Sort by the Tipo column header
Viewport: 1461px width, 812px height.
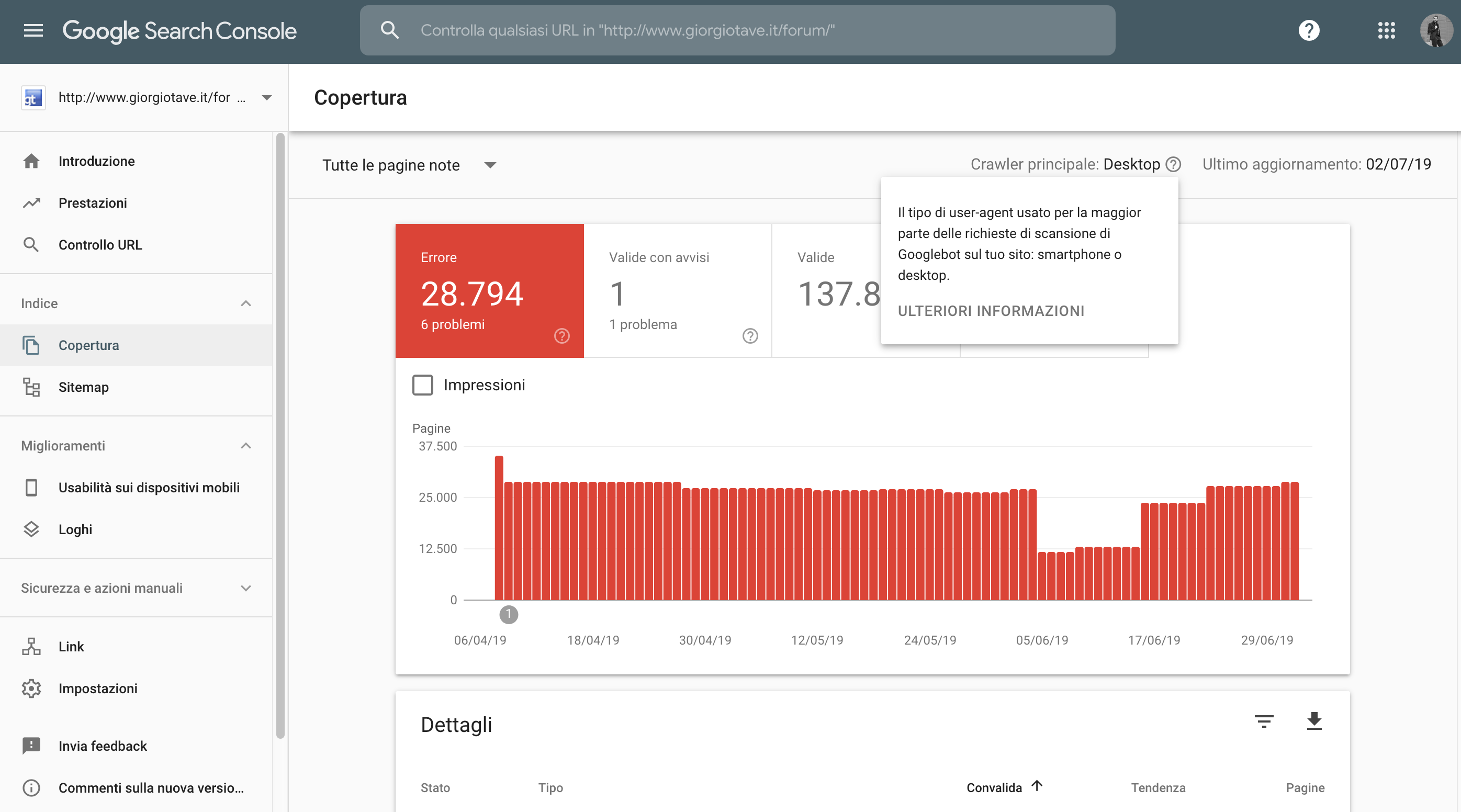(550, 788)
